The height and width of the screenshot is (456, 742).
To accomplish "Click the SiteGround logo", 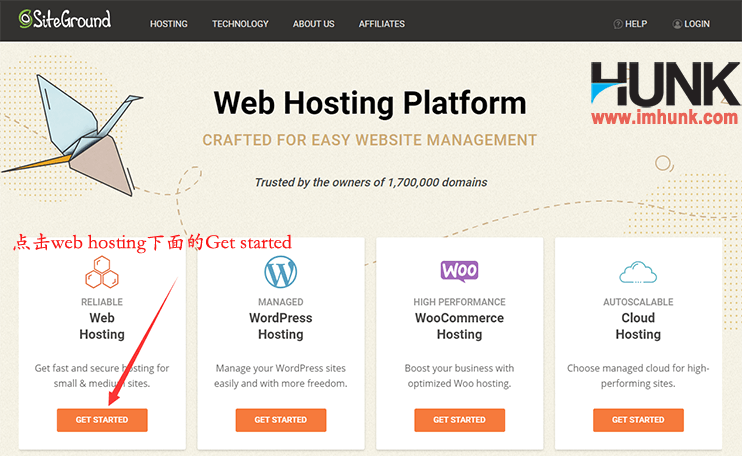I will click(x=65, y=19).
